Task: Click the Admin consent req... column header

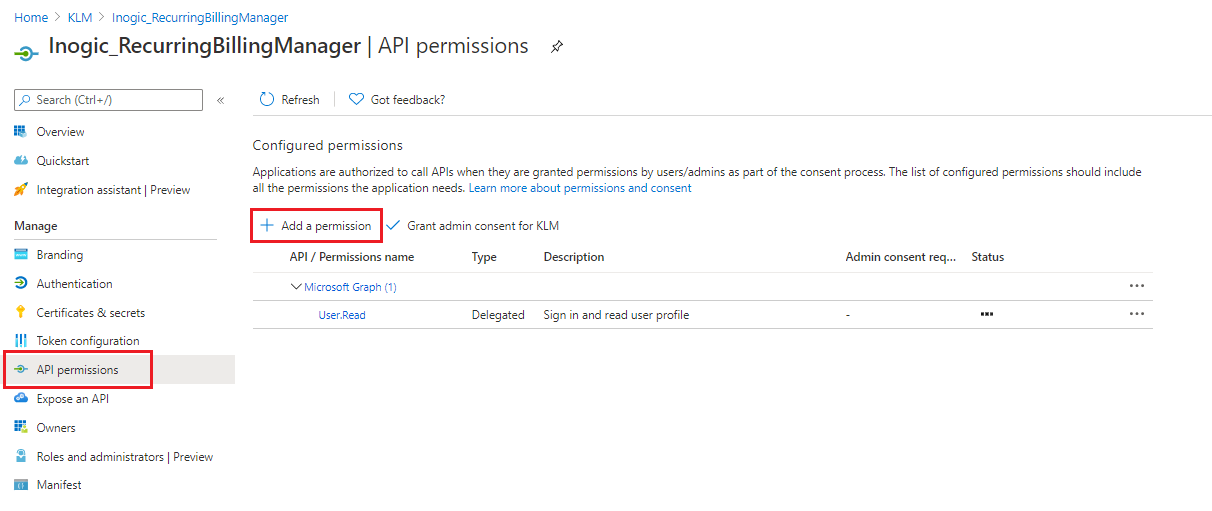Action: 901,257
